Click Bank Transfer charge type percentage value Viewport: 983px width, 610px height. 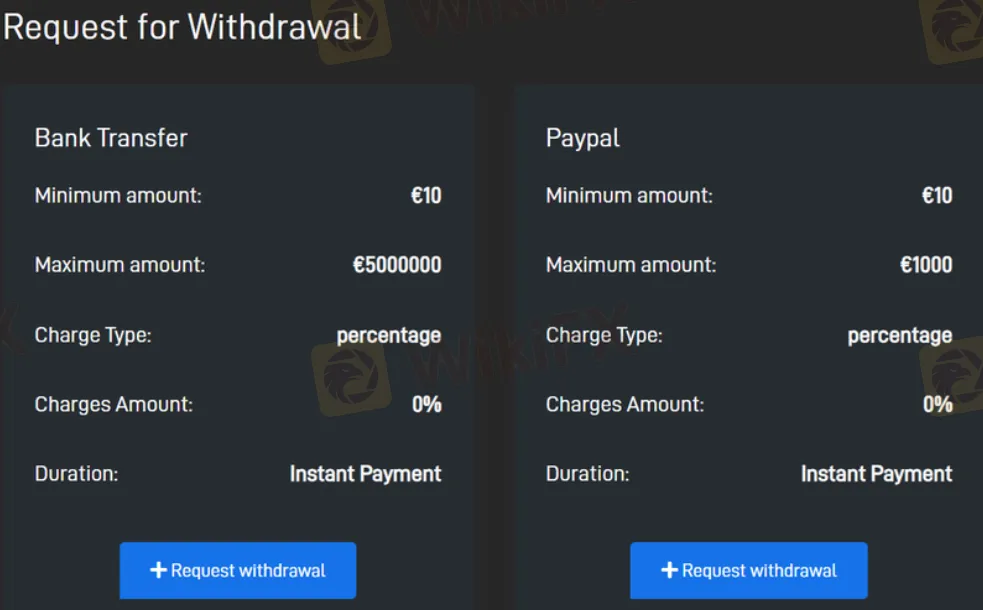[x=389, y=336]
